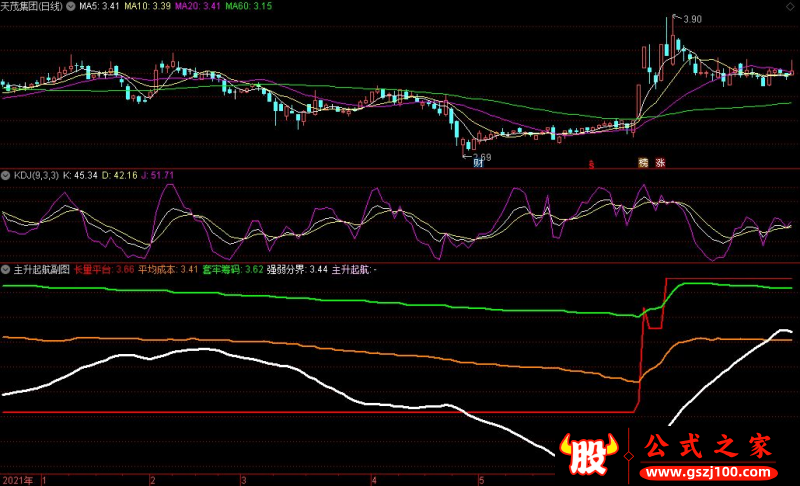Select the MA20 moving average label
Image resolution: width=800 pixels, height=486 pixels.
click(197, 7)
